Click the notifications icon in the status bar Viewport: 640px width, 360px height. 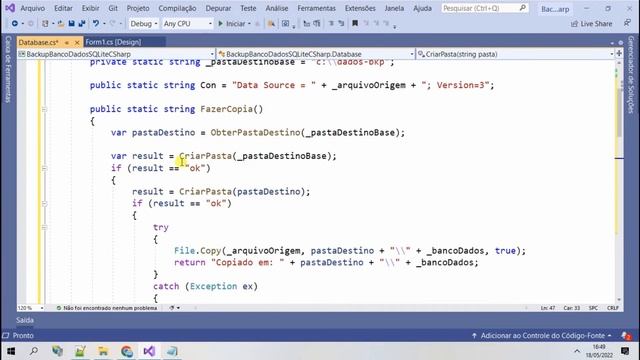(626, 336)
